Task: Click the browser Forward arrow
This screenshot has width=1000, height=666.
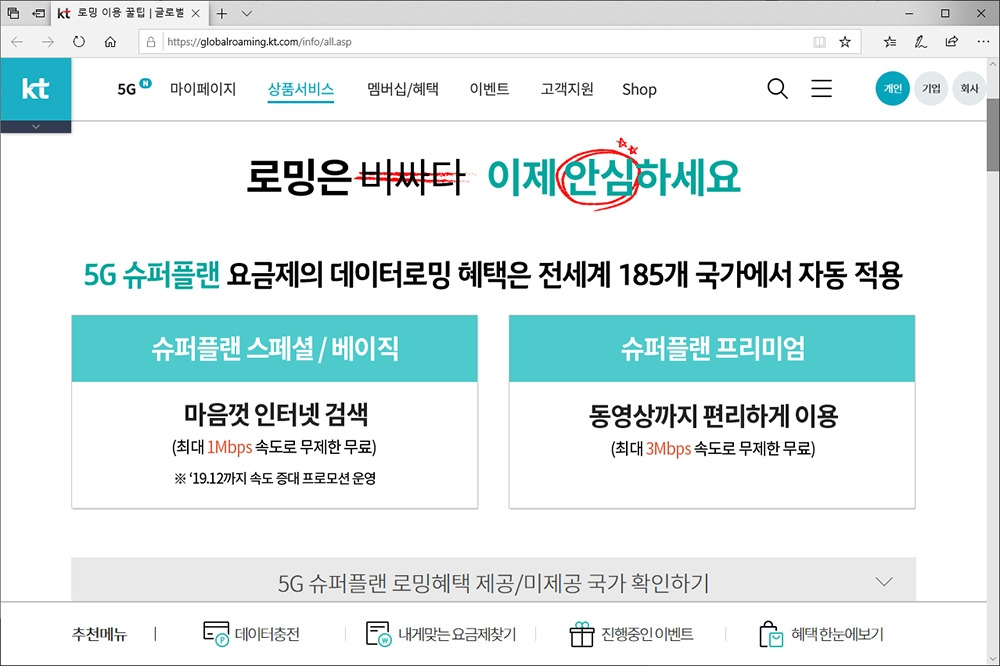Action: pos(48,42)
